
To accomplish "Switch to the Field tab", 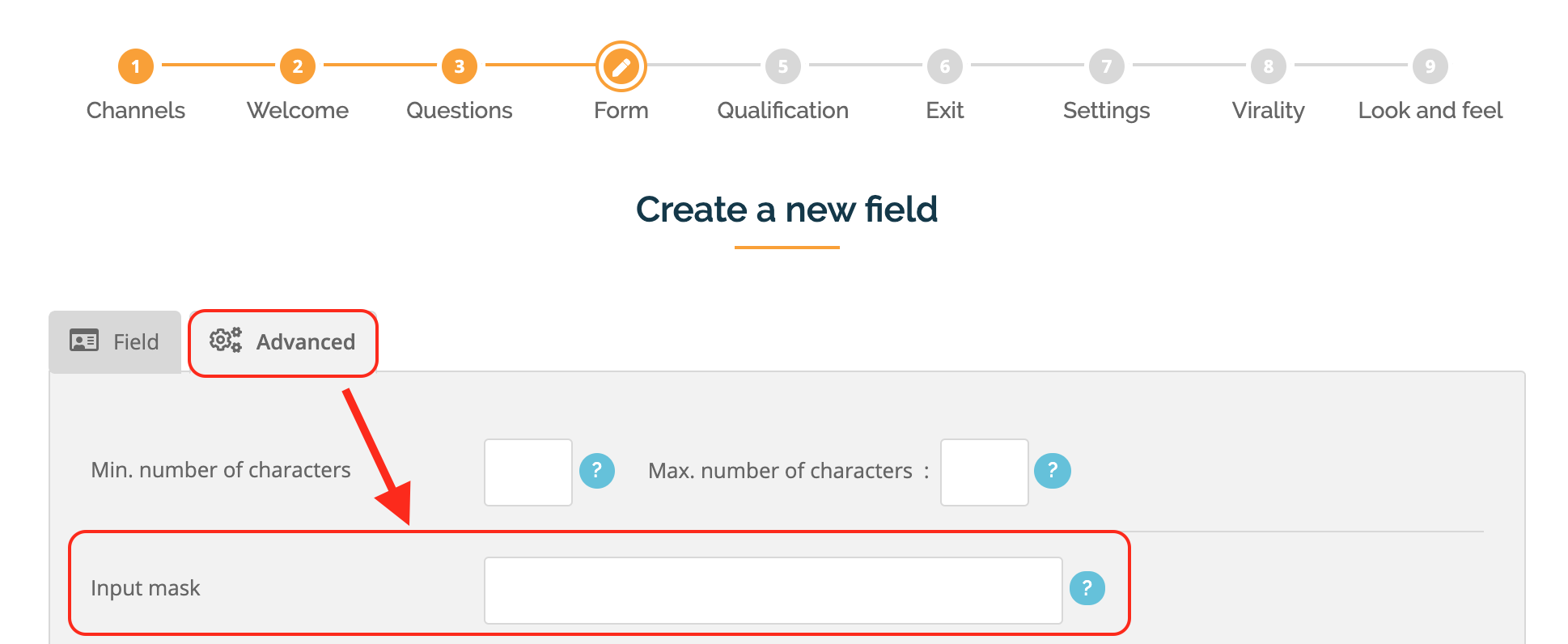I will 115,342.
